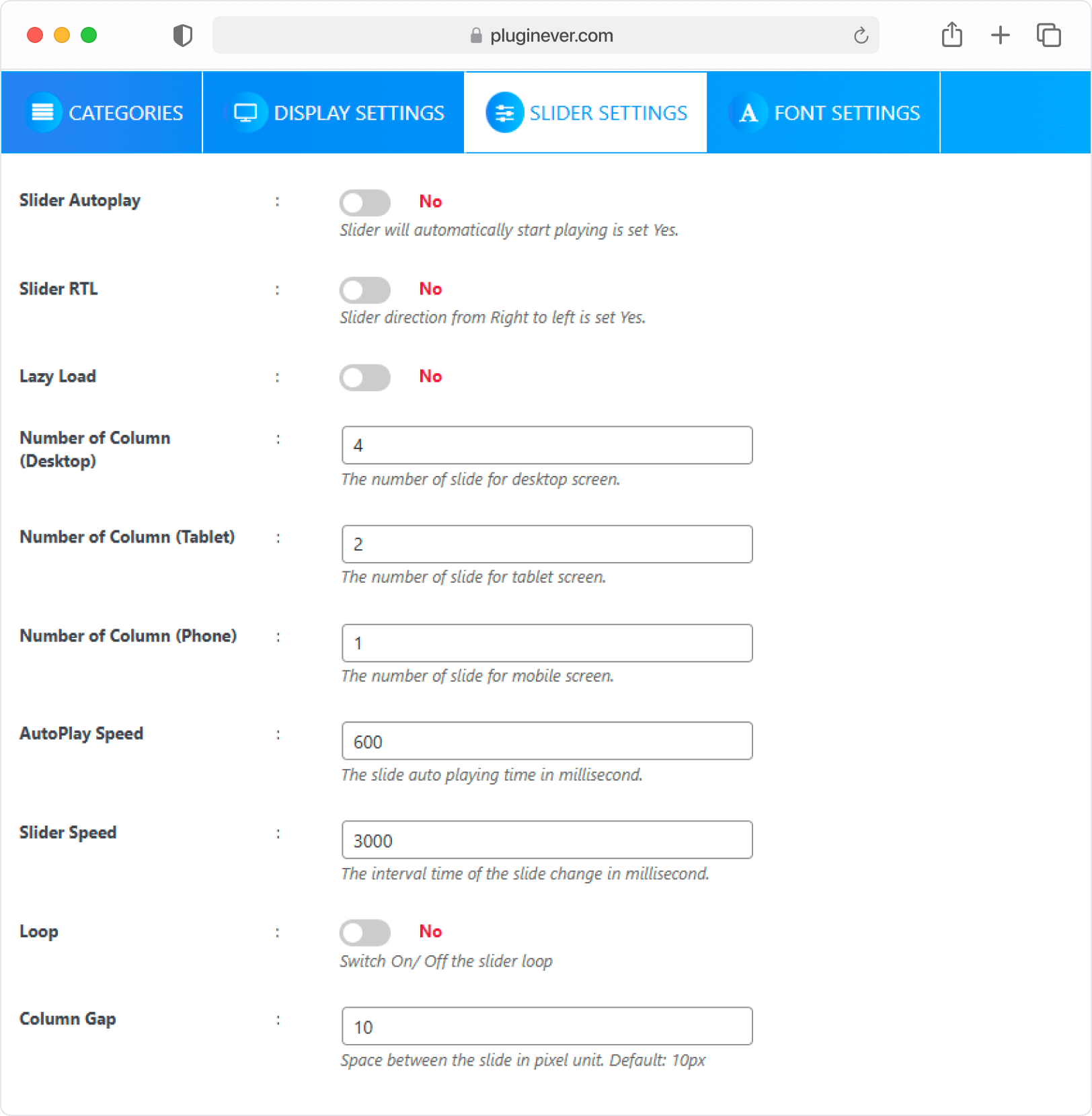Select the SLIDER SETTINGS tab
The image size is (1092, 1116).
coord(586,112)
